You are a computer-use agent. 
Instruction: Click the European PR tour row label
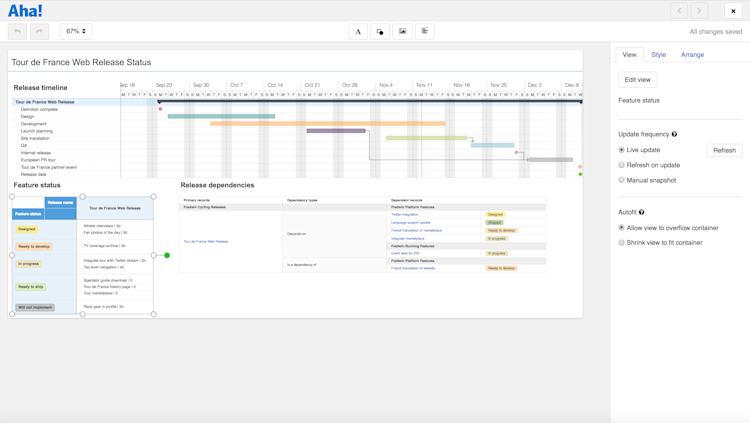[38, 160]
